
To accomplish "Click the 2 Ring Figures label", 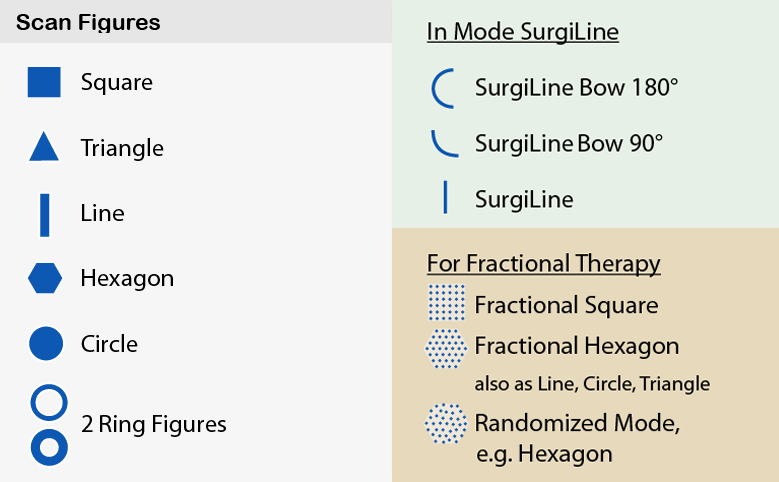I will pos(154,424).
